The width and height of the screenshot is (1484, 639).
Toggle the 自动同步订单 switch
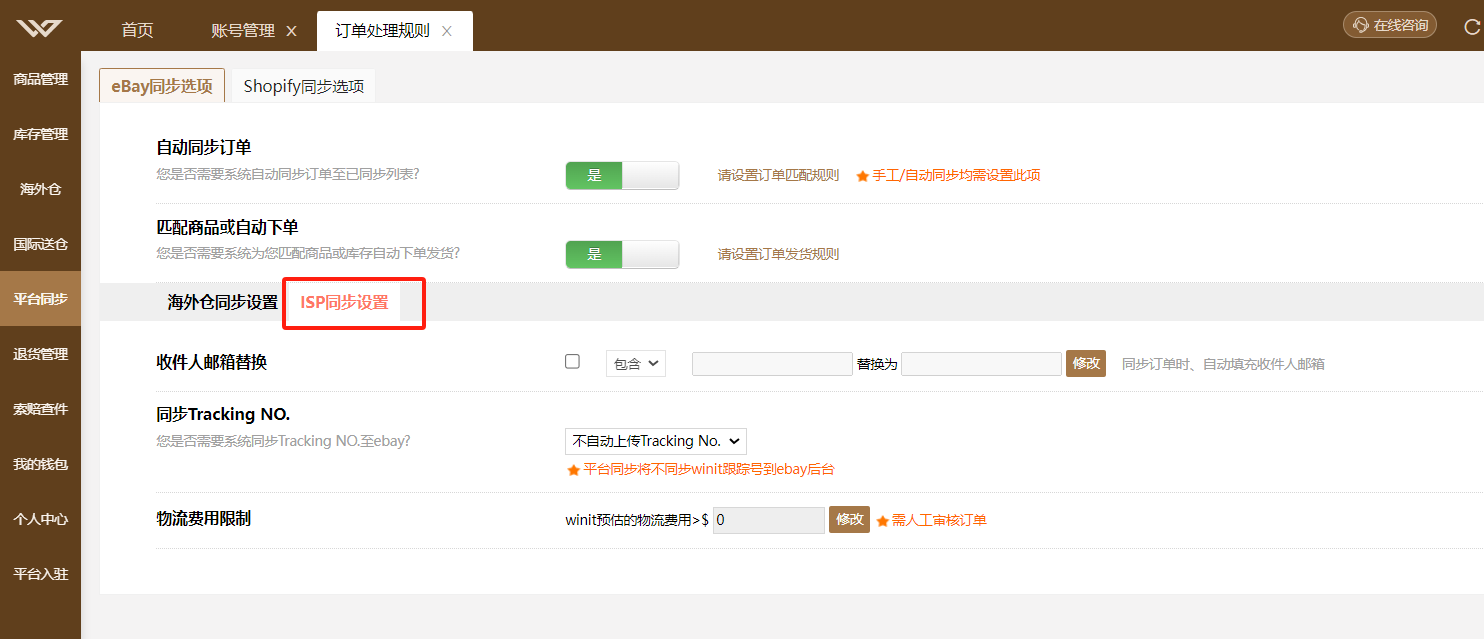[622, 175]
